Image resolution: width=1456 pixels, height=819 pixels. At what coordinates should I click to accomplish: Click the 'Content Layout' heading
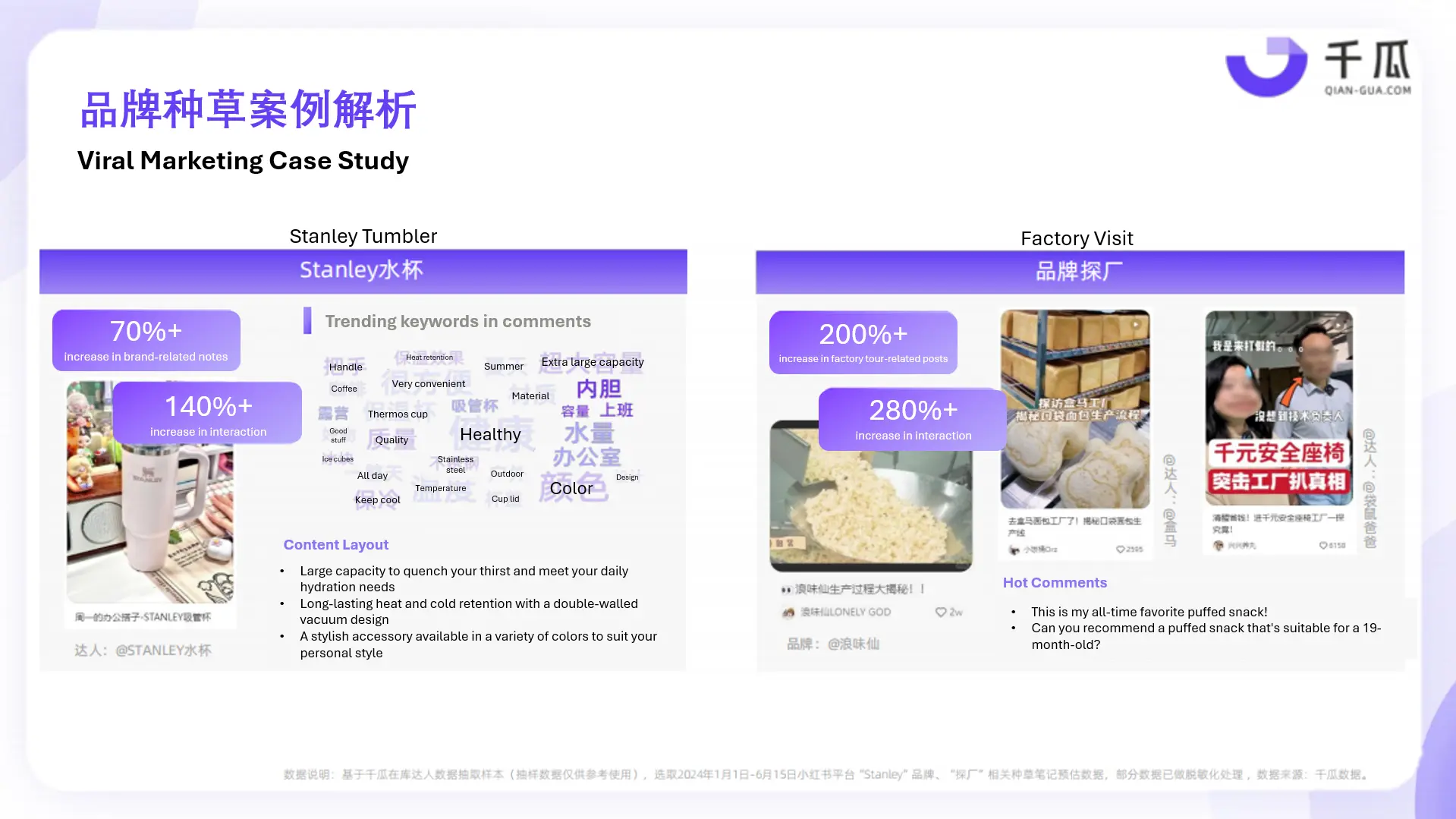tap(335, 545)
